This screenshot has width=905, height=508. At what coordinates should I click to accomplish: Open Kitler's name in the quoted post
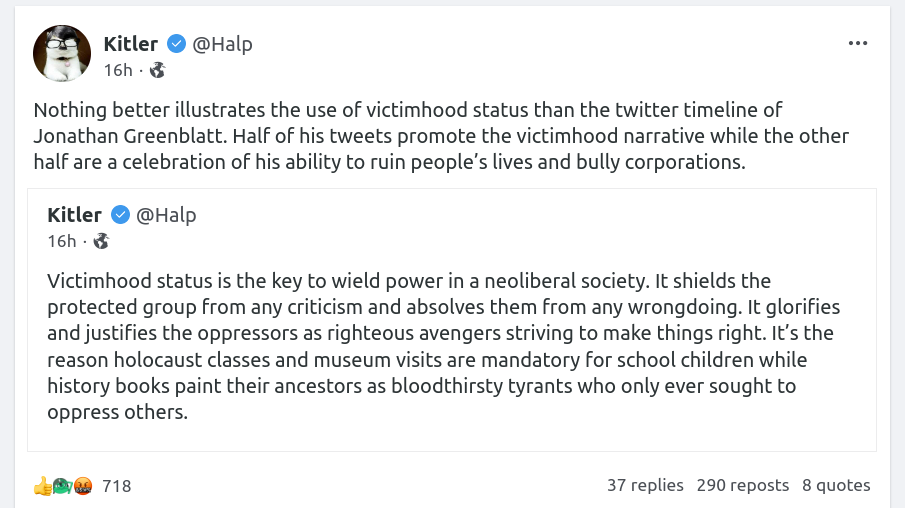[75, 215]
